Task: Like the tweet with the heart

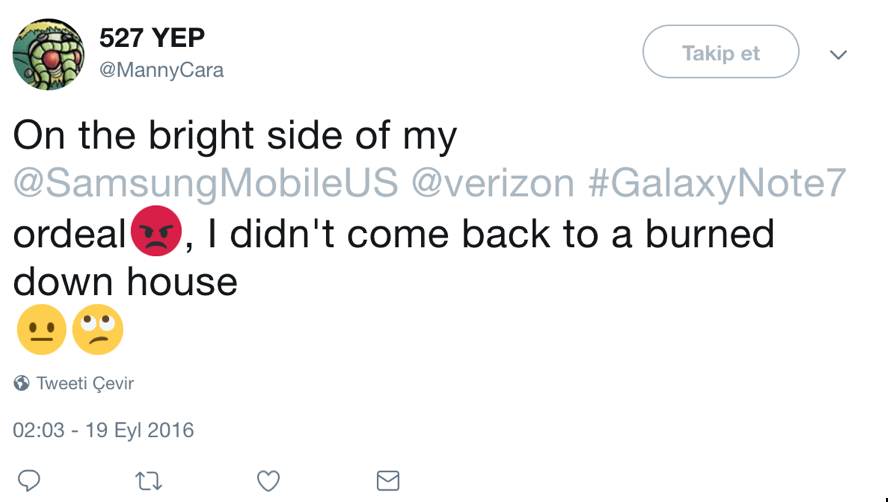Action: (268, 481)
